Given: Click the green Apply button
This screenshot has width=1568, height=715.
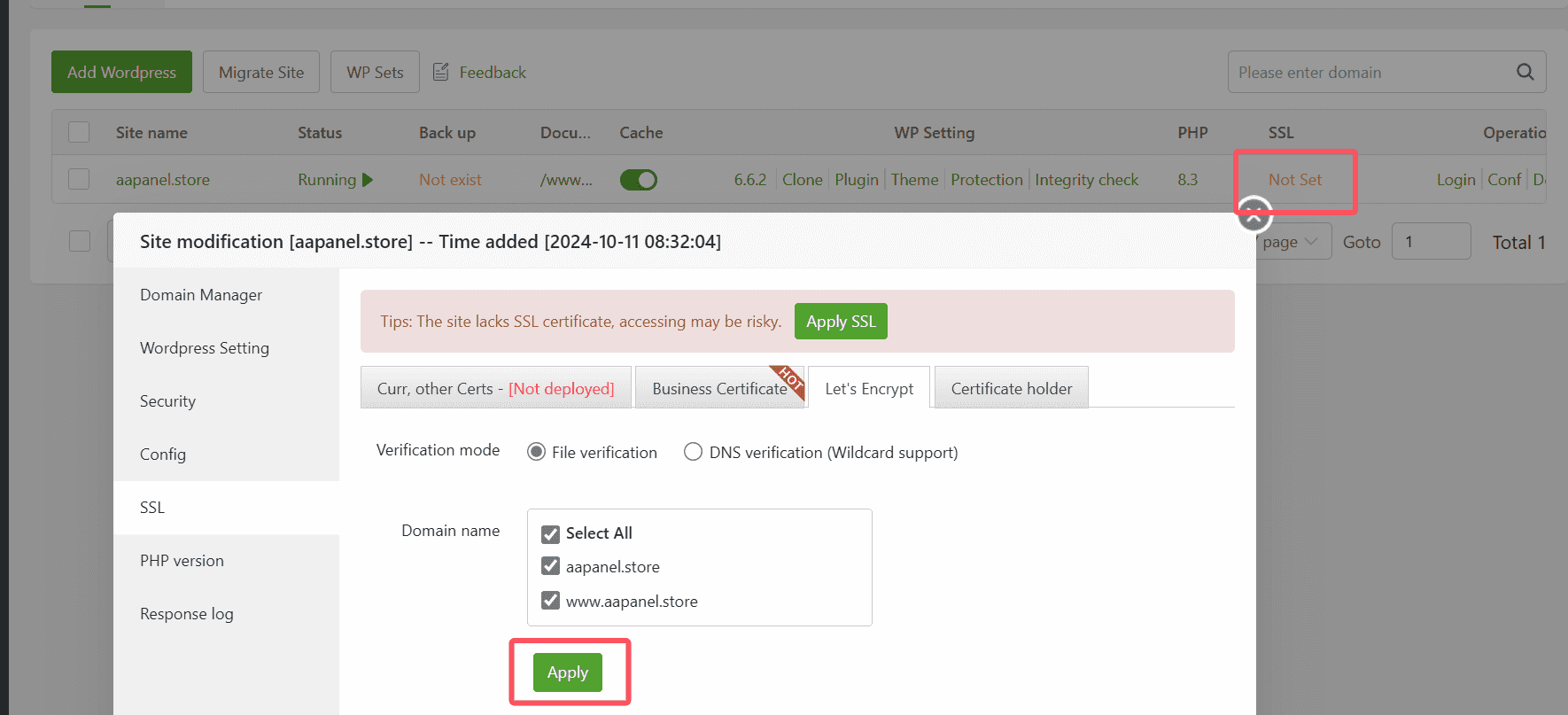Looking at the screenshot, I should point(568,672).
